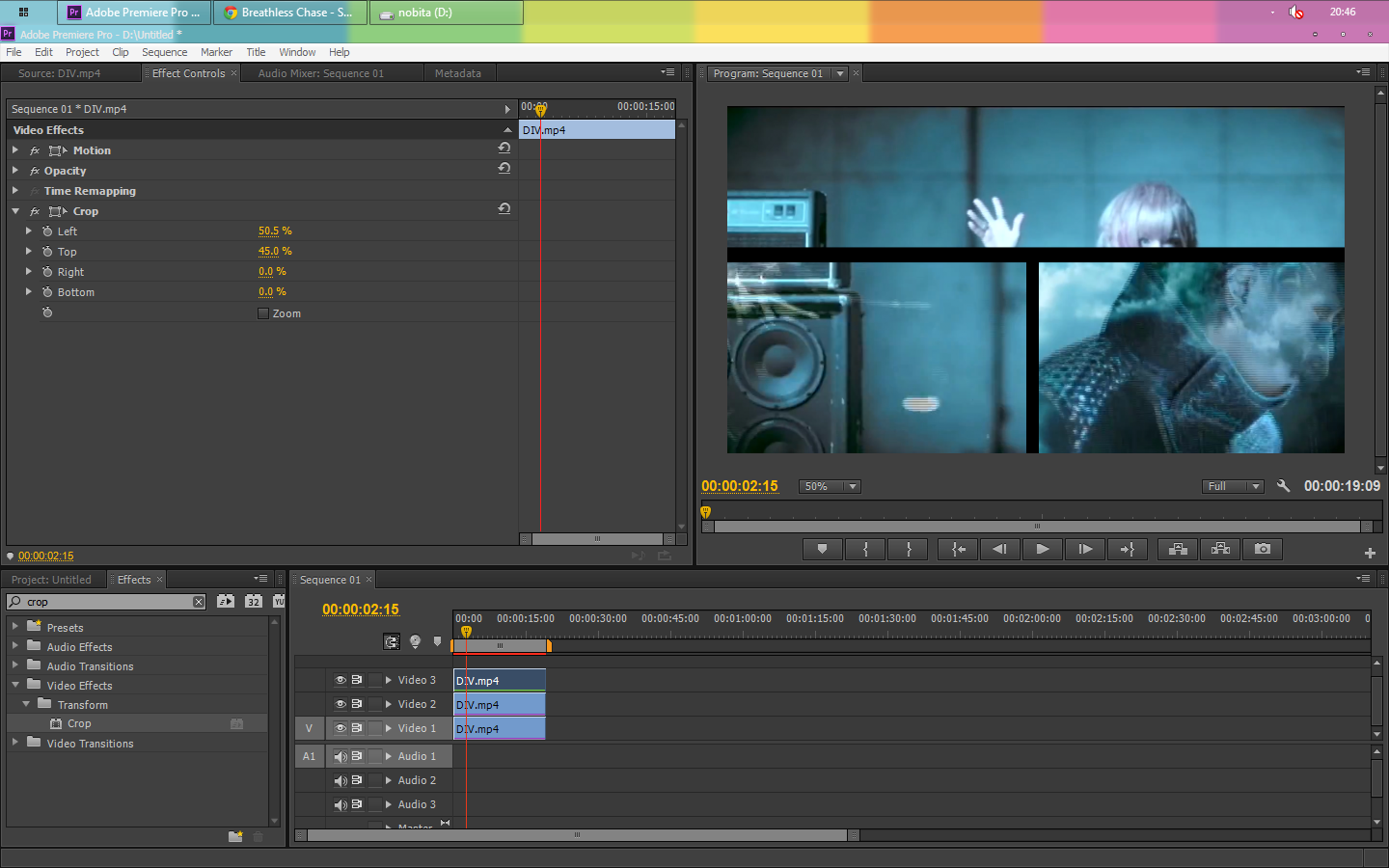This screenshot has height=868, width=1389.
Task: Select the Crop effect in Effects panel
Action: click(x=79, y=723)
